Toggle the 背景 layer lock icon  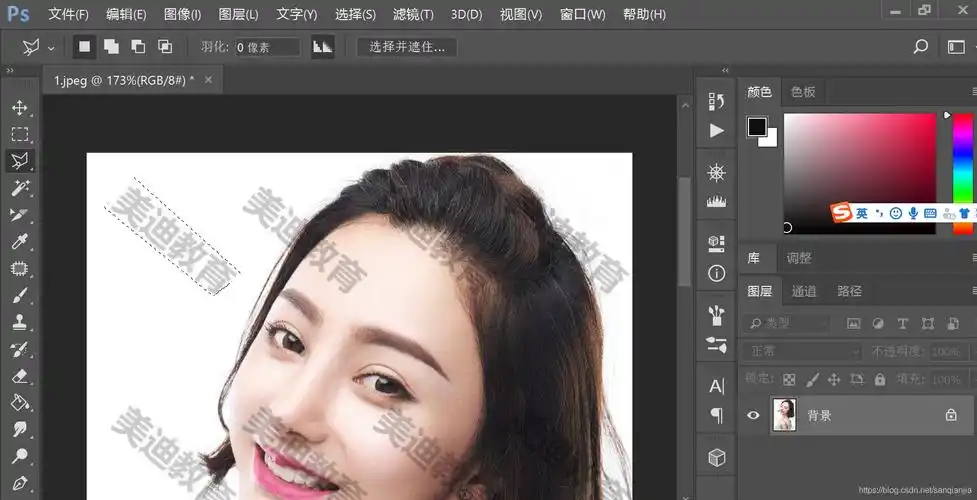(x=951, y=415)
